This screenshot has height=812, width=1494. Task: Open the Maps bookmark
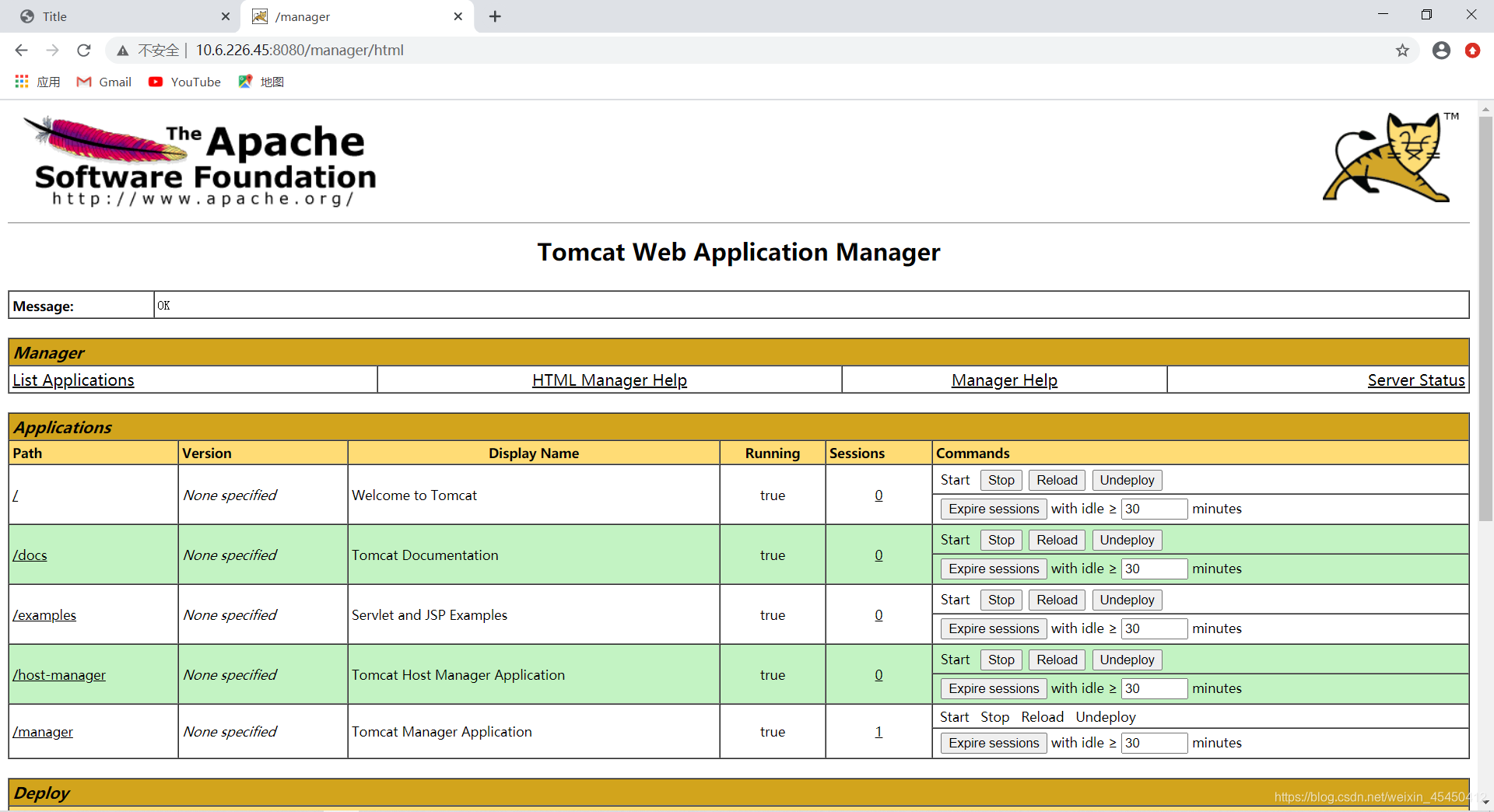tap(261, 82)
